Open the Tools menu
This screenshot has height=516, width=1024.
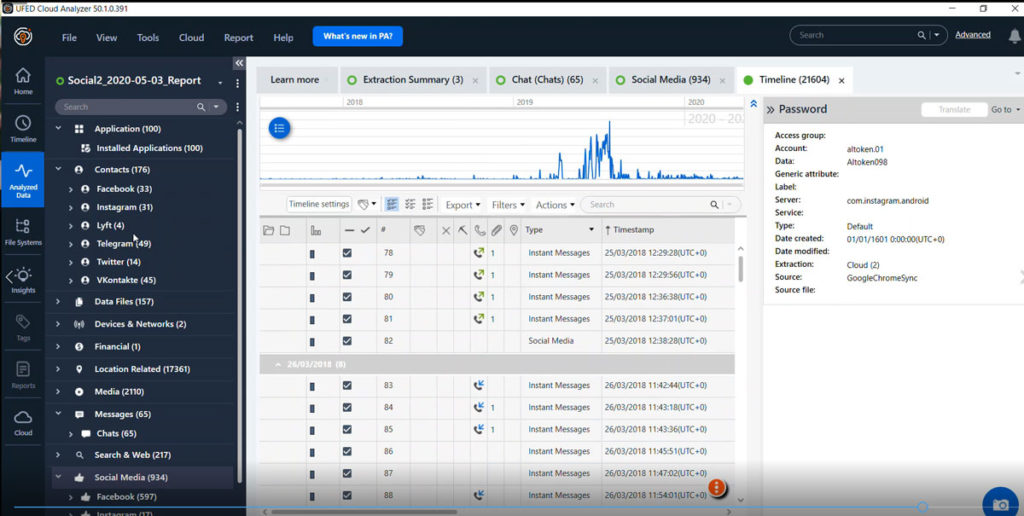pos(148,38)
